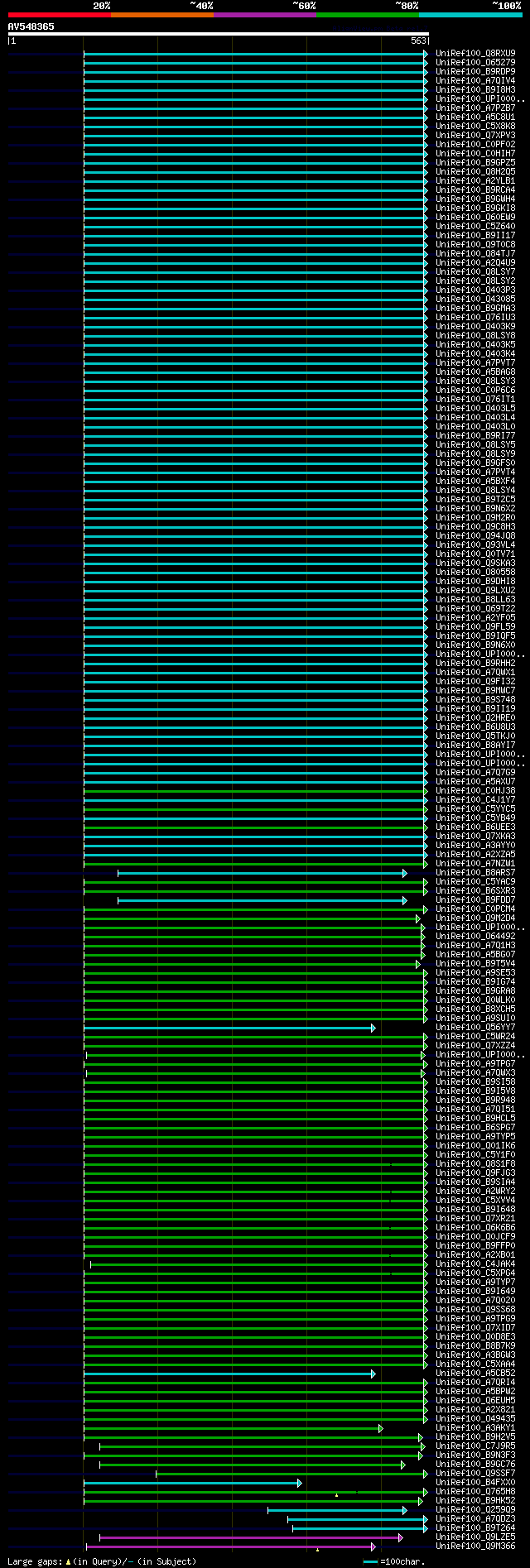Click the UniRef100_Q7XPV3 label

[x=475, y=135]
